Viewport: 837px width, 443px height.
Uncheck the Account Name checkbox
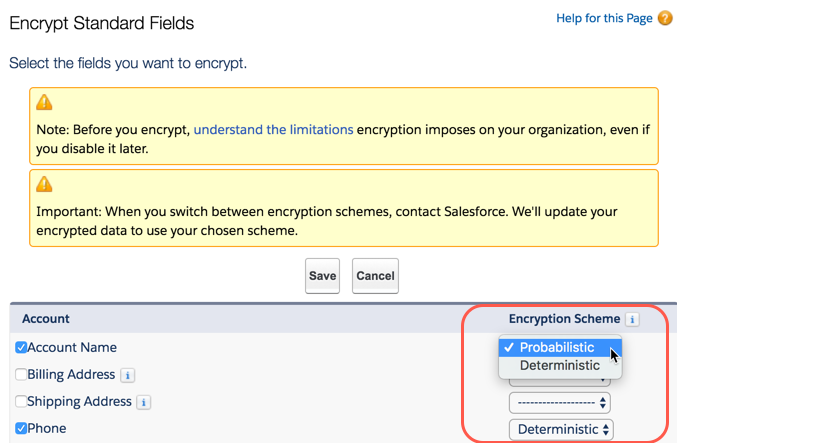click(x=21, y=347)
